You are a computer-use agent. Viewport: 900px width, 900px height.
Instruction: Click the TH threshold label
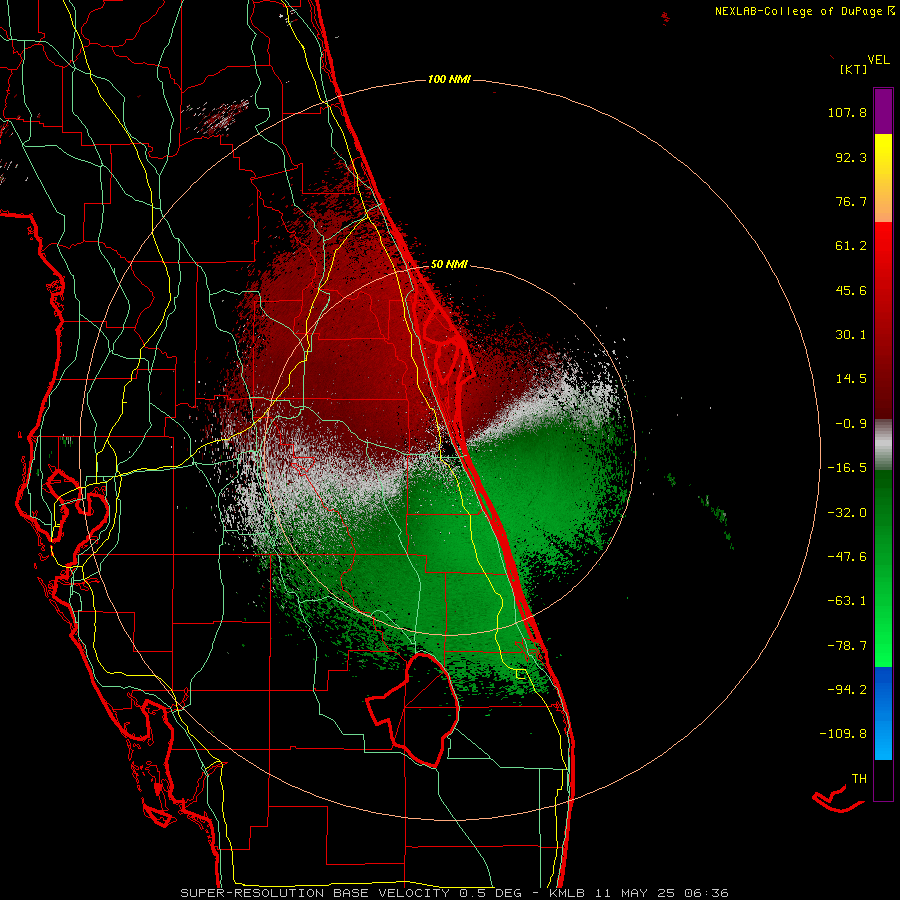pos(859,779)
